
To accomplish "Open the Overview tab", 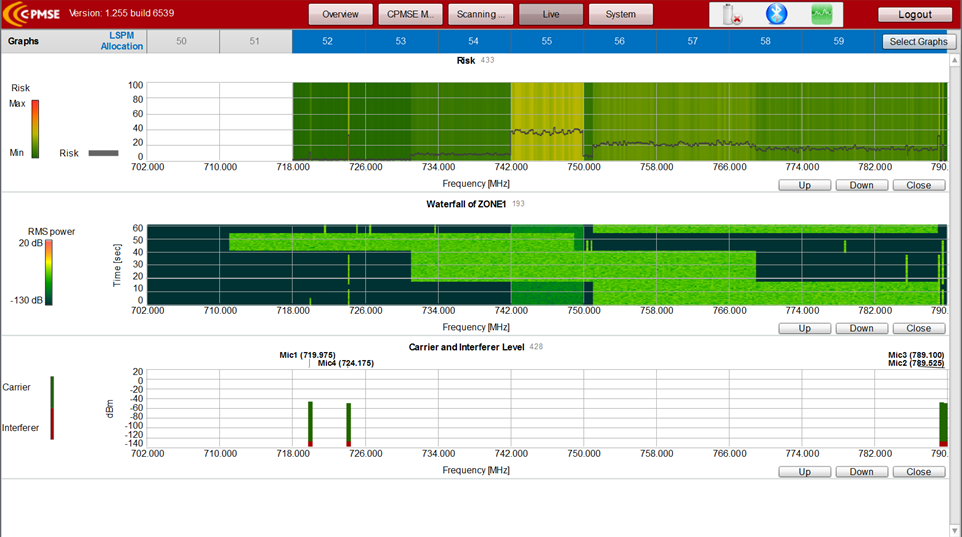I will [x=341, y=14].
